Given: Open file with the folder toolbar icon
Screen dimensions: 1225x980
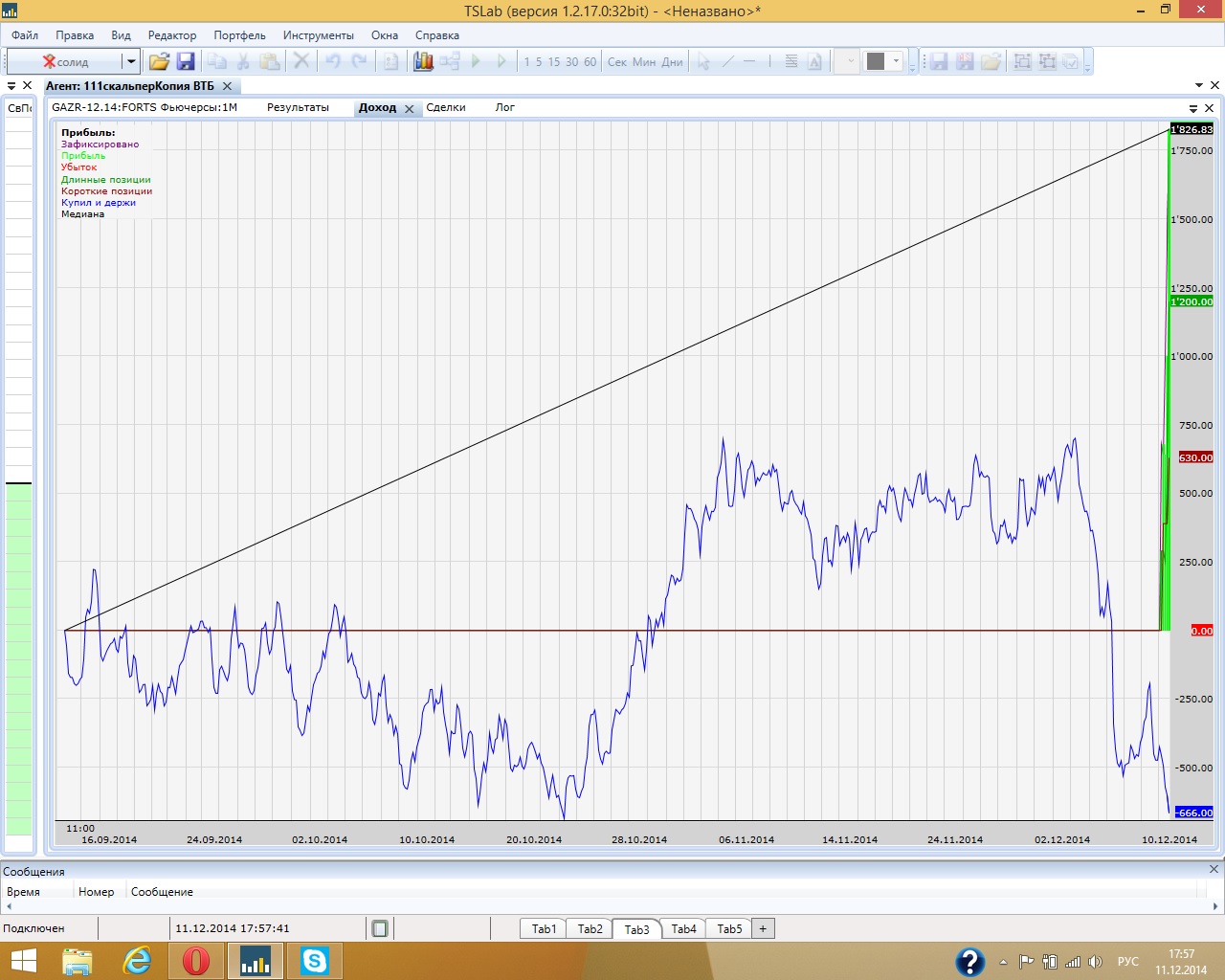Looking at the screenshot, I should (x=159, y=61).
